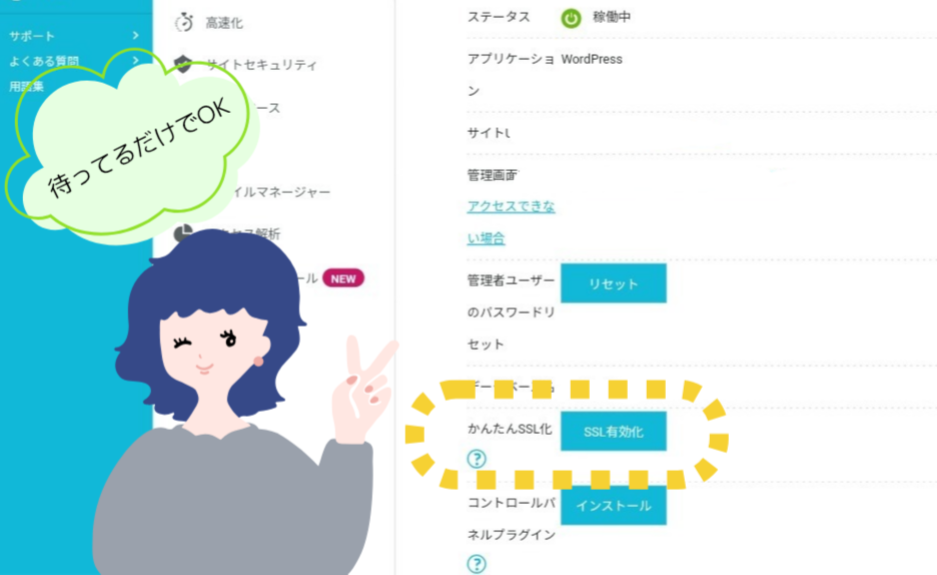
Task: Open the ファイルマネージャー menu item
Action: coord(280,192)
